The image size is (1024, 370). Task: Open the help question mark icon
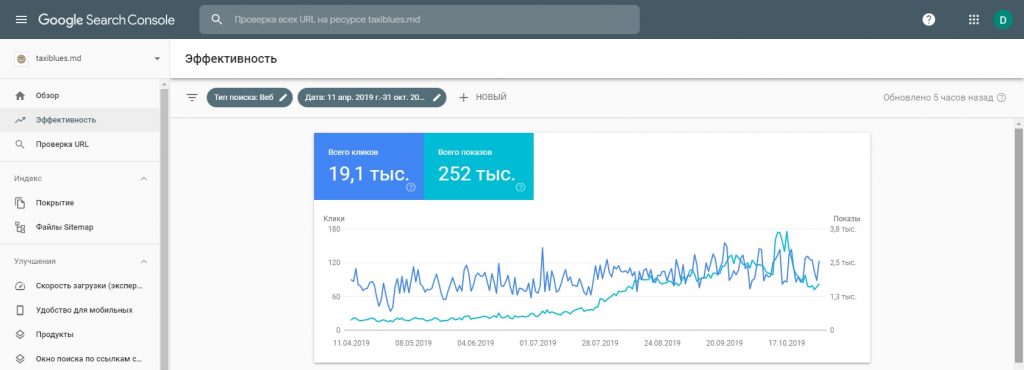pos(928,20)
